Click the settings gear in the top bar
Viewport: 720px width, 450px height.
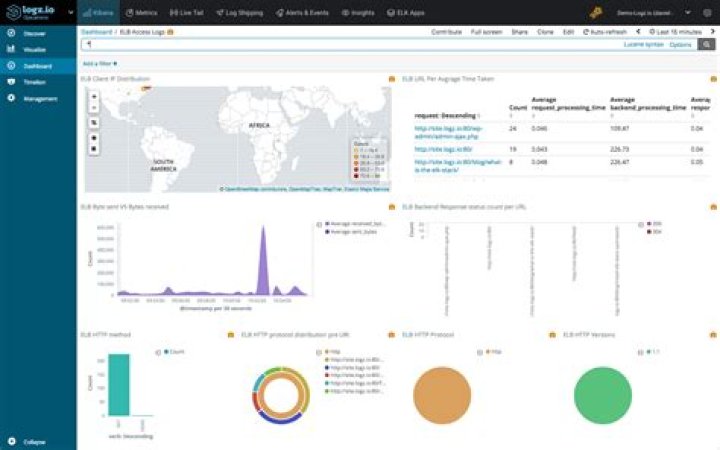pyautogui.click(x=705, y=13)
